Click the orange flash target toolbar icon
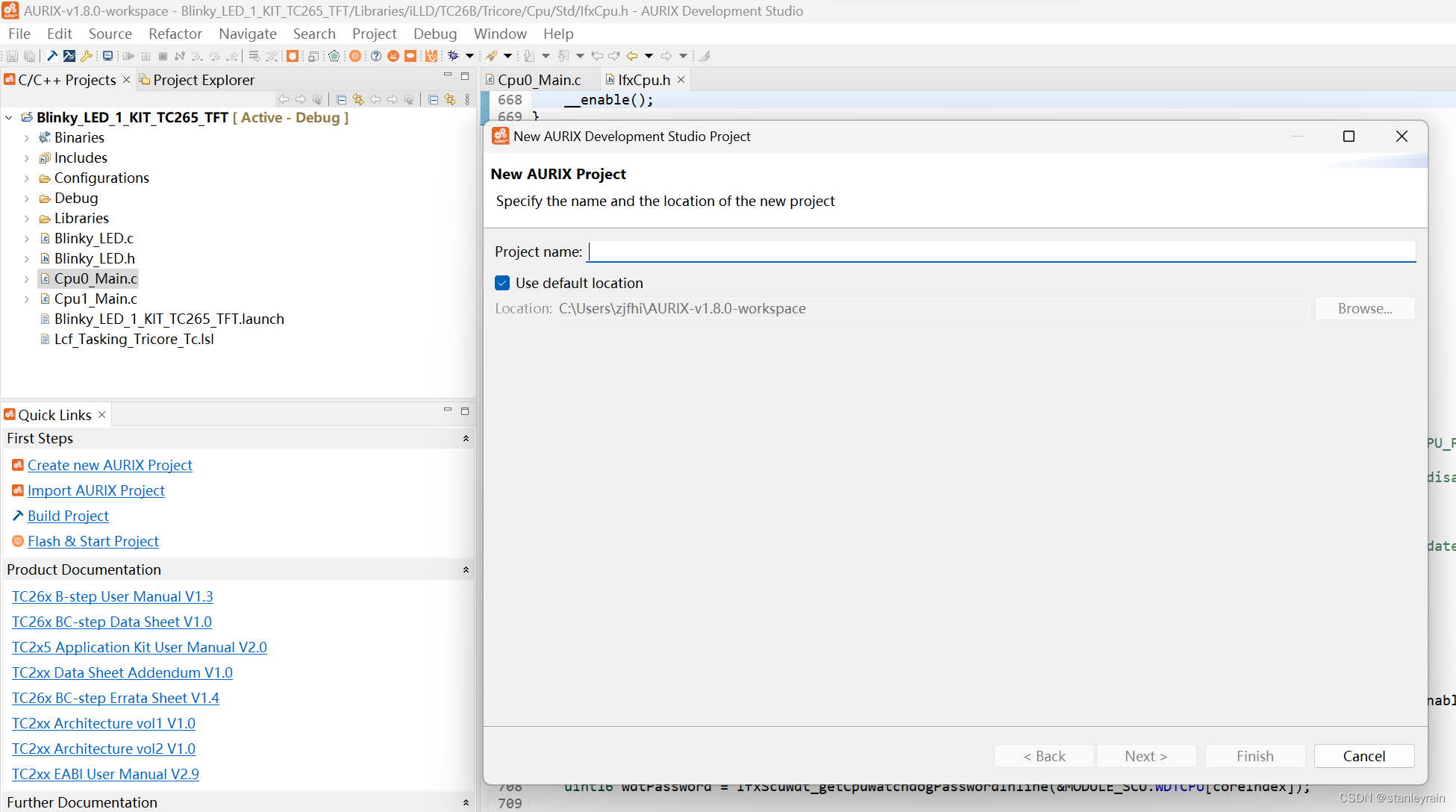 click(355, 56)
